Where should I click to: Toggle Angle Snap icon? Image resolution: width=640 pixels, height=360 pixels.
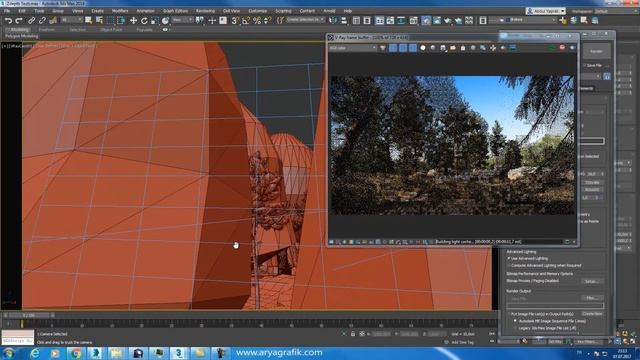[246, 20]
